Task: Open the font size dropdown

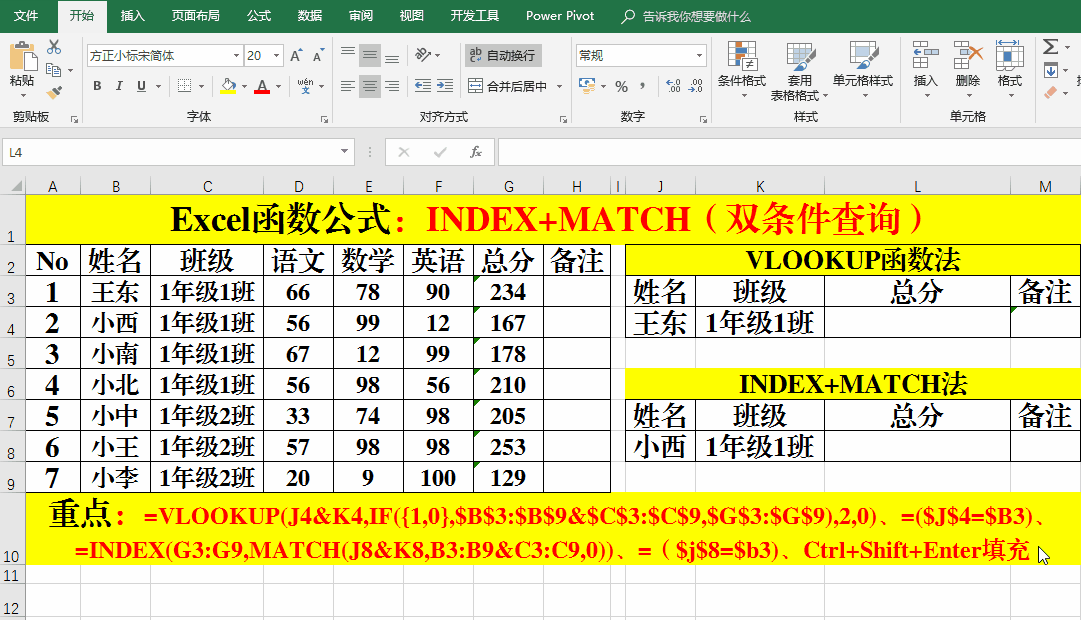Action: [276, 56]
